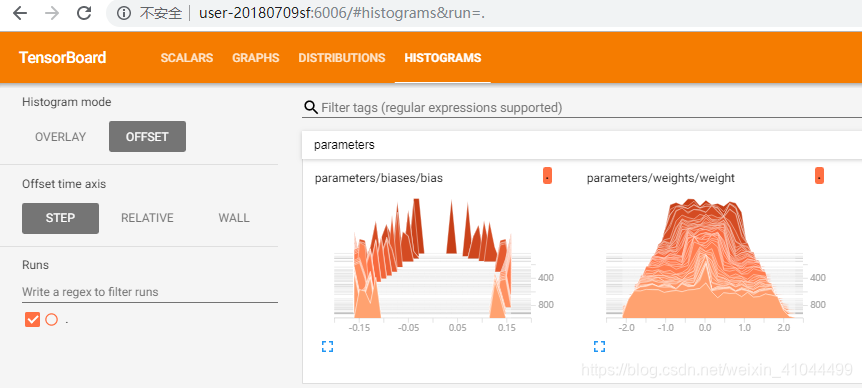Switch to the SCALARS tab

tap(187, 58)
